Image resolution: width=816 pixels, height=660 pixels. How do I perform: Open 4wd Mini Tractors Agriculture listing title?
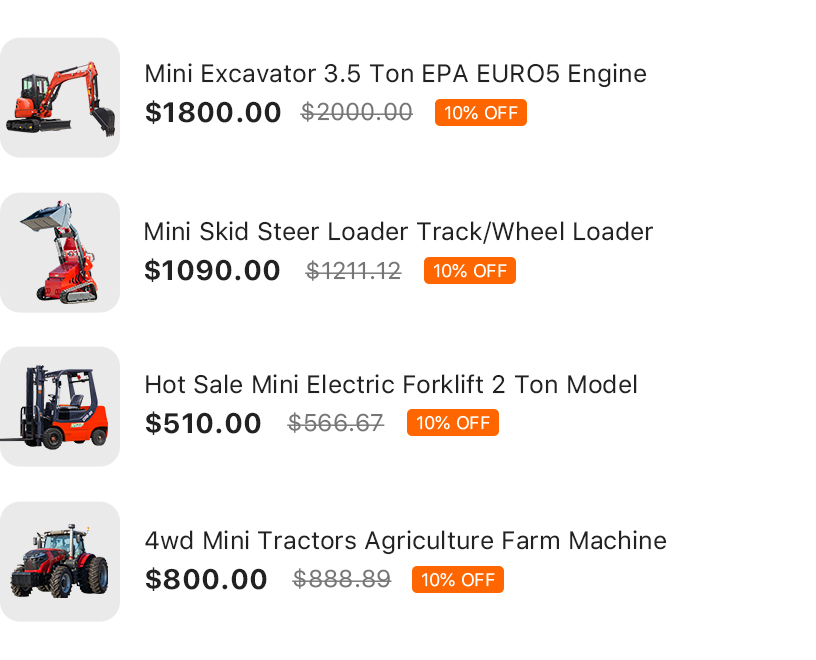pos(406,541)
